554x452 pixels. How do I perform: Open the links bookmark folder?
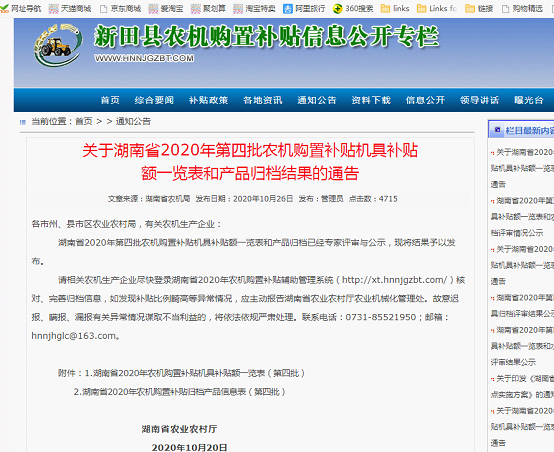(x=395, y=8)
